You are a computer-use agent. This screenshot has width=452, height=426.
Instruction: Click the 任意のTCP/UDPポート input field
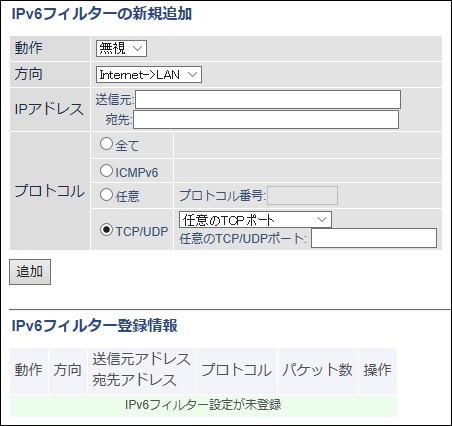[x=374, y=238]
